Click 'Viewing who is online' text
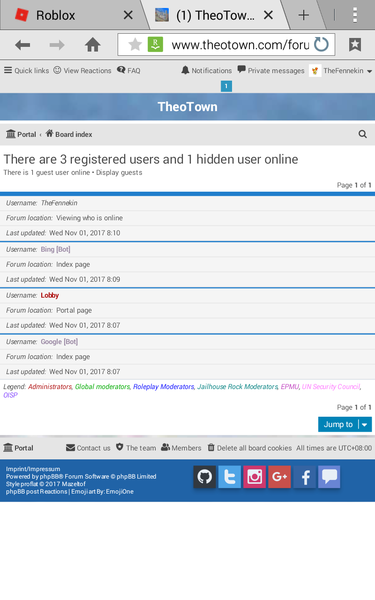 coord(90,218)
